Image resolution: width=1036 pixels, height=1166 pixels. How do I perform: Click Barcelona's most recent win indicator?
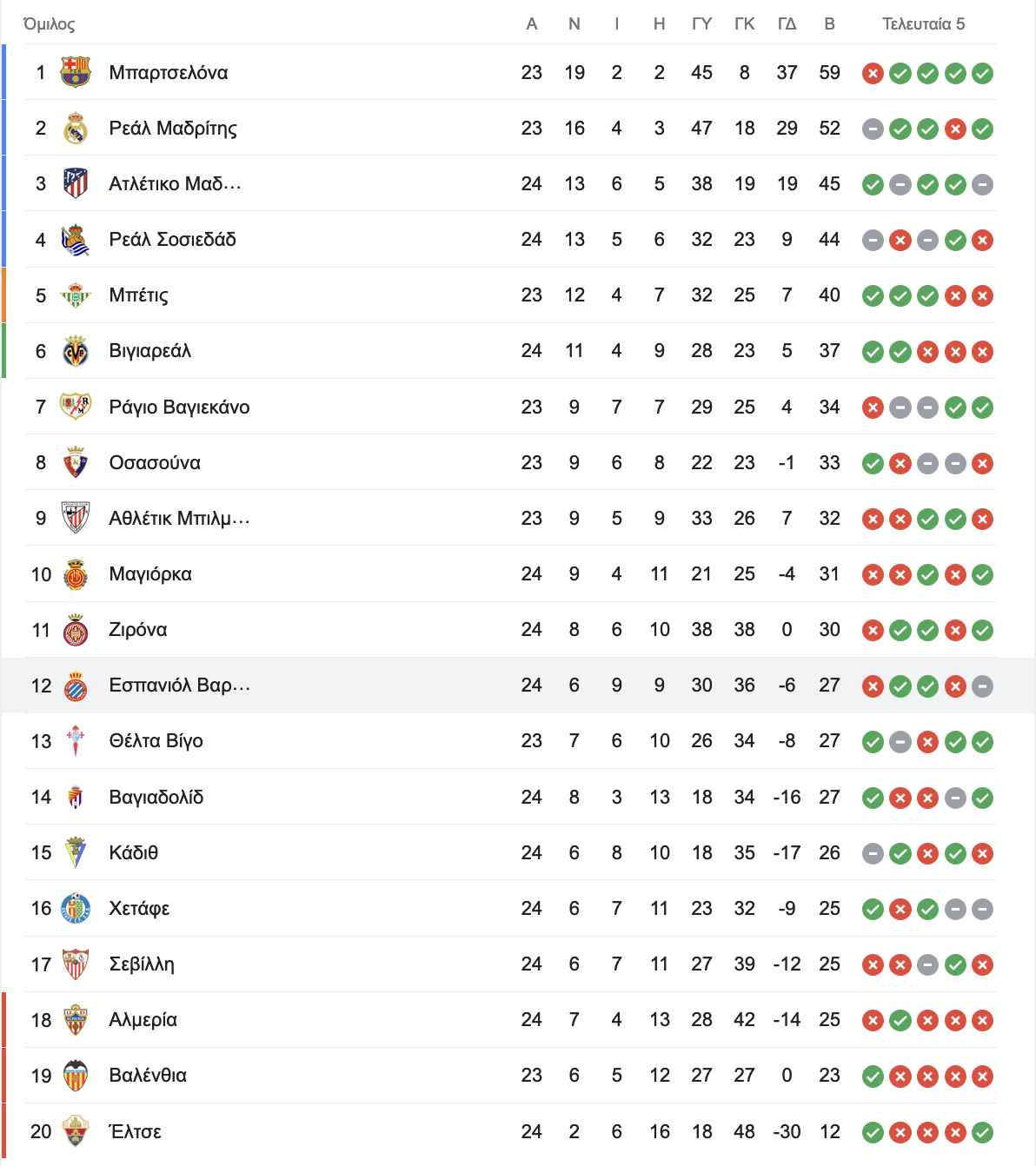click(983, 73)
